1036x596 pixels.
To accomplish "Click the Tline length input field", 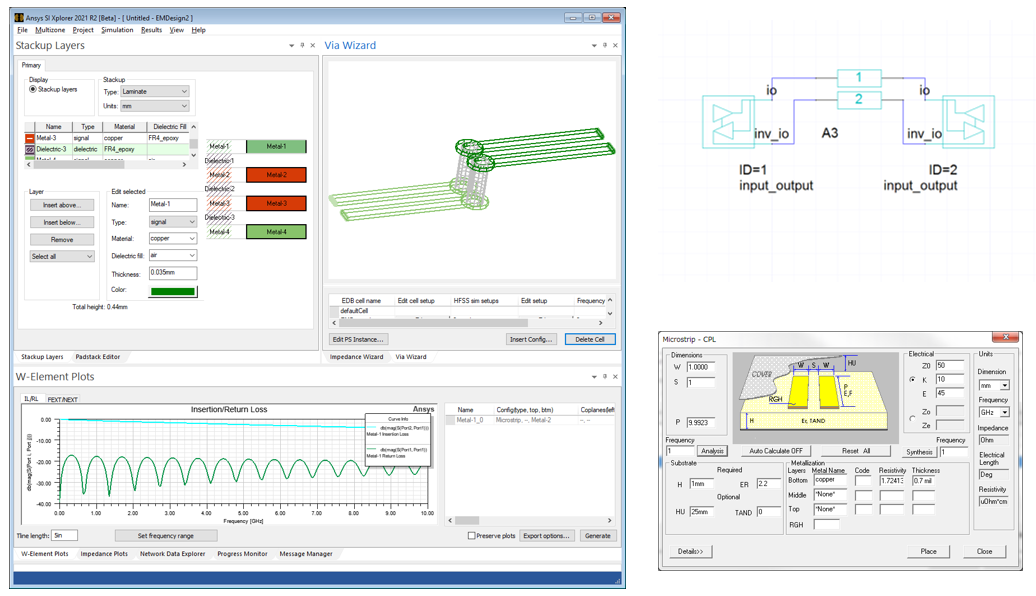I will (65, 535).
